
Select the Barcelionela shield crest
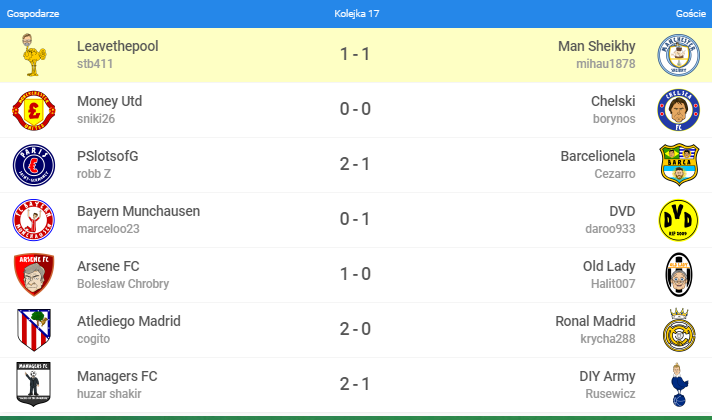click(x=679, y=164)
